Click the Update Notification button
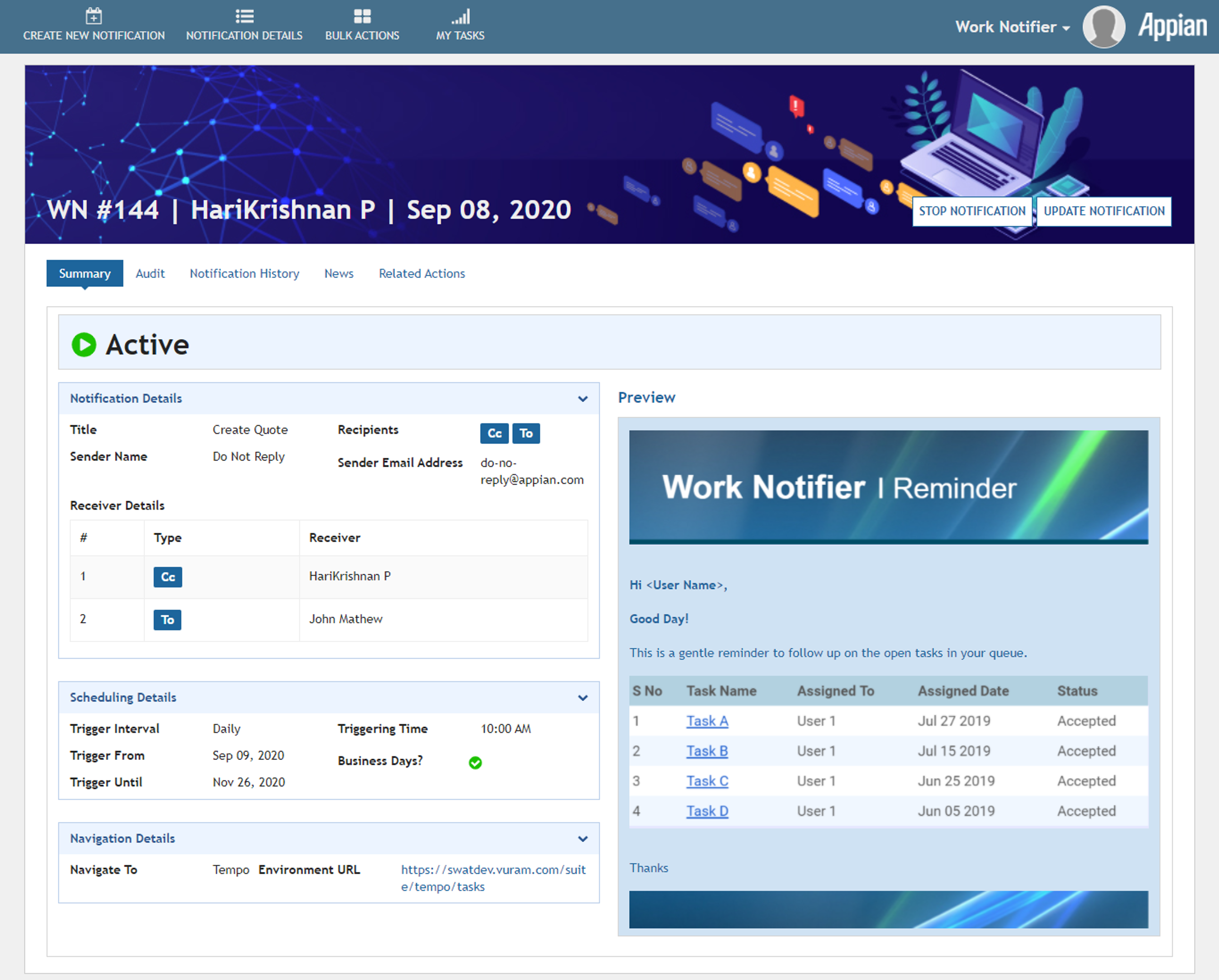 pos(1104,211)
